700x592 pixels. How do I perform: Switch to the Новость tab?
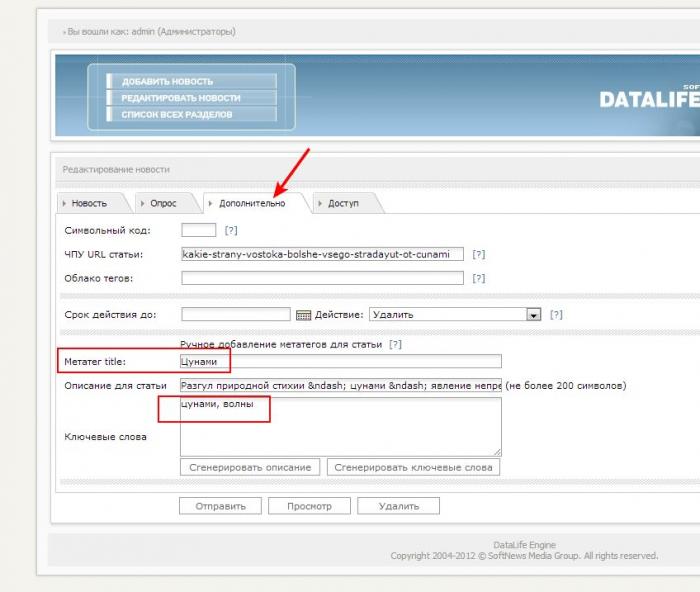tap(89, 203)
